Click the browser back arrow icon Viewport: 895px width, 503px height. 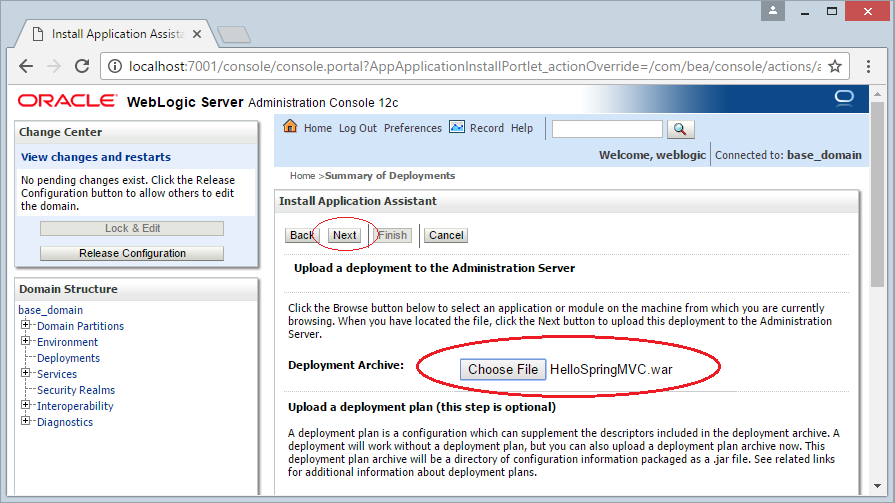point(26,66)
